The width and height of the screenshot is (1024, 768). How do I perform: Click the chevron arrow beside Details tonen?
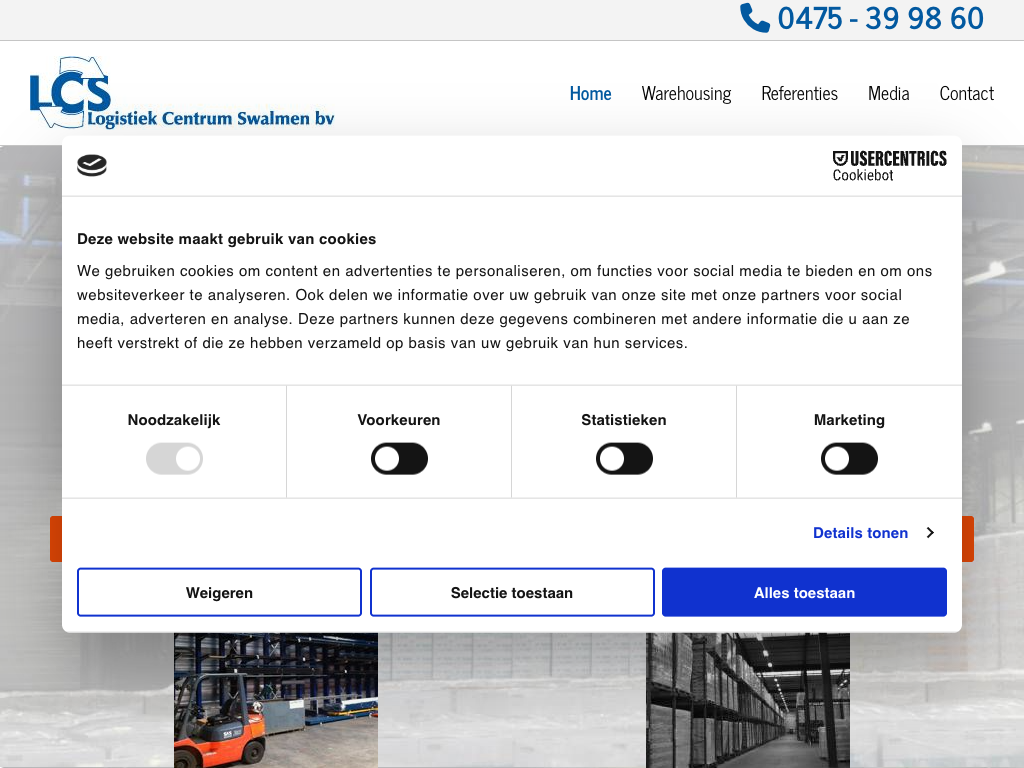[930, 533]
